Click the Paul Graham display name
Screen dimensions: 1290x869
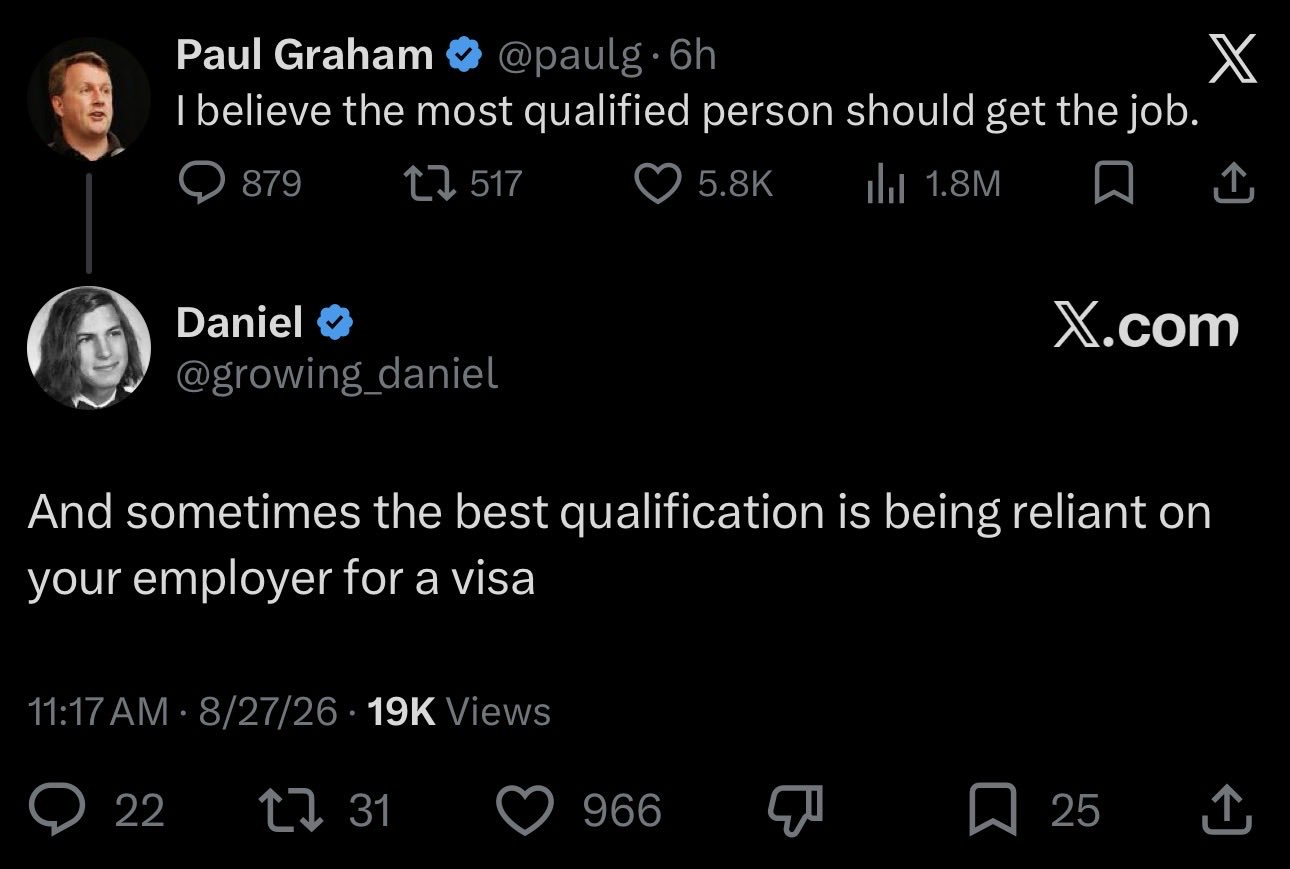pos(304,55)
